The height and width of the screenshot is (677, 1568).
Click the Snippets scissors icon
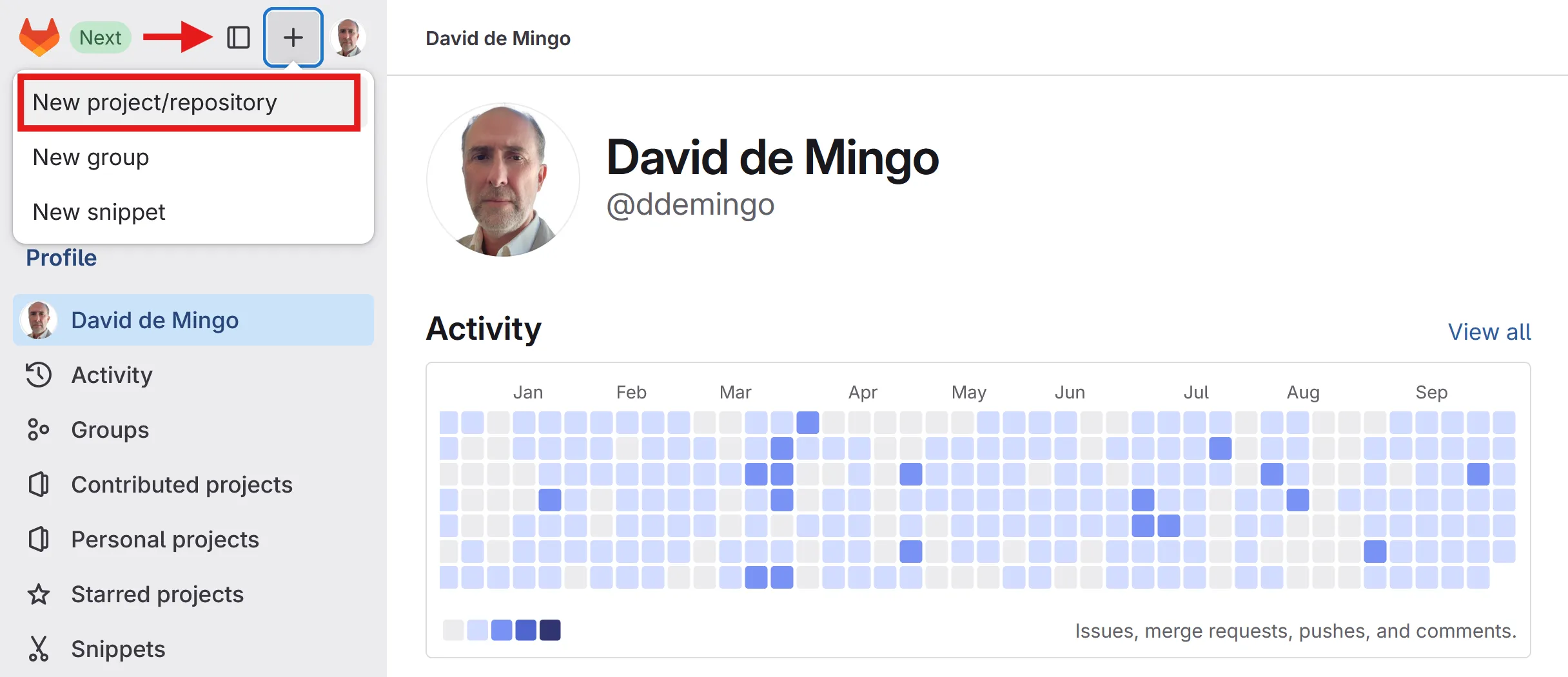tap(39, 649)
